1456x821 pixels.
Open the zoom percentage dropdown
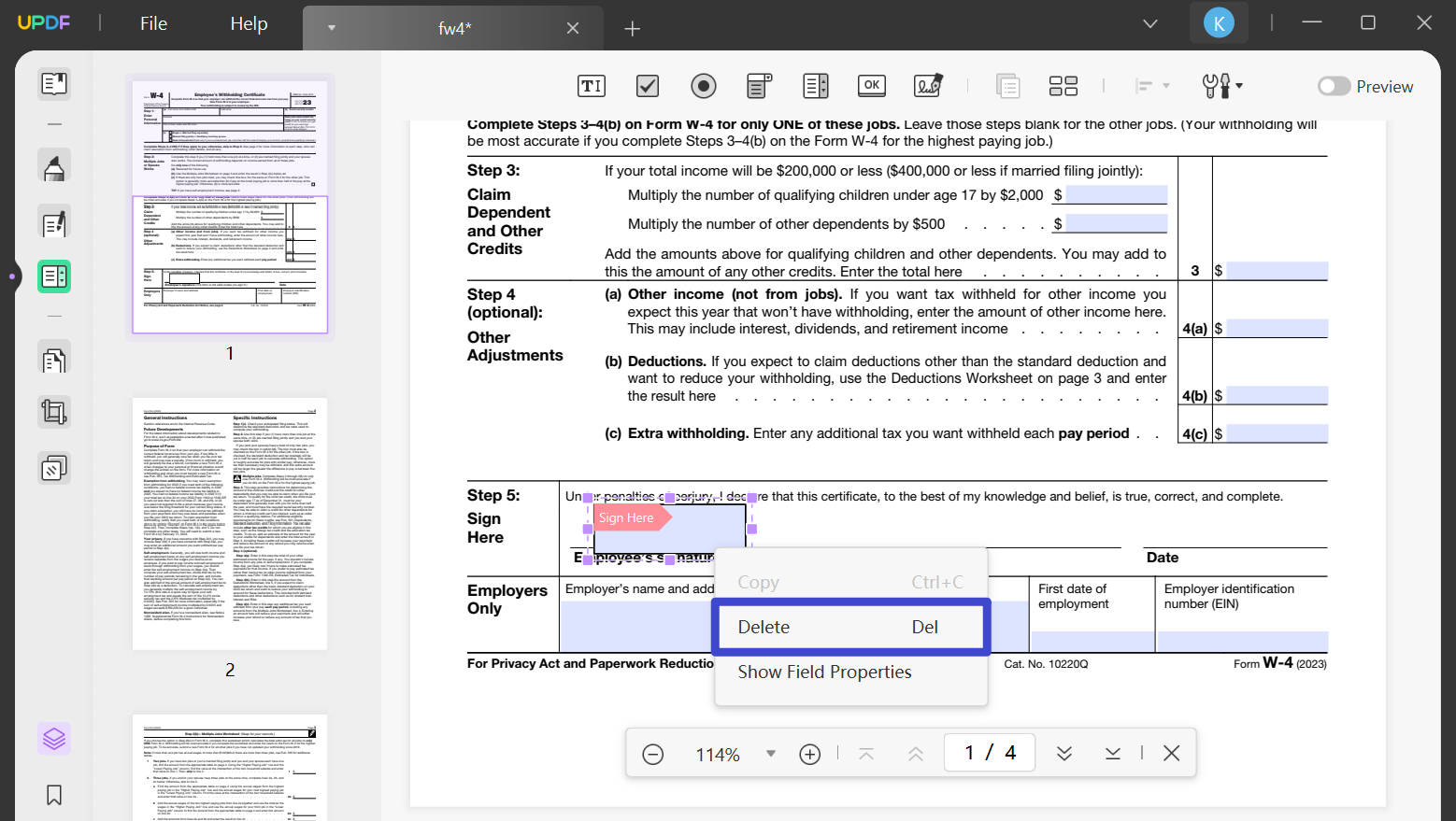point(769,753)
